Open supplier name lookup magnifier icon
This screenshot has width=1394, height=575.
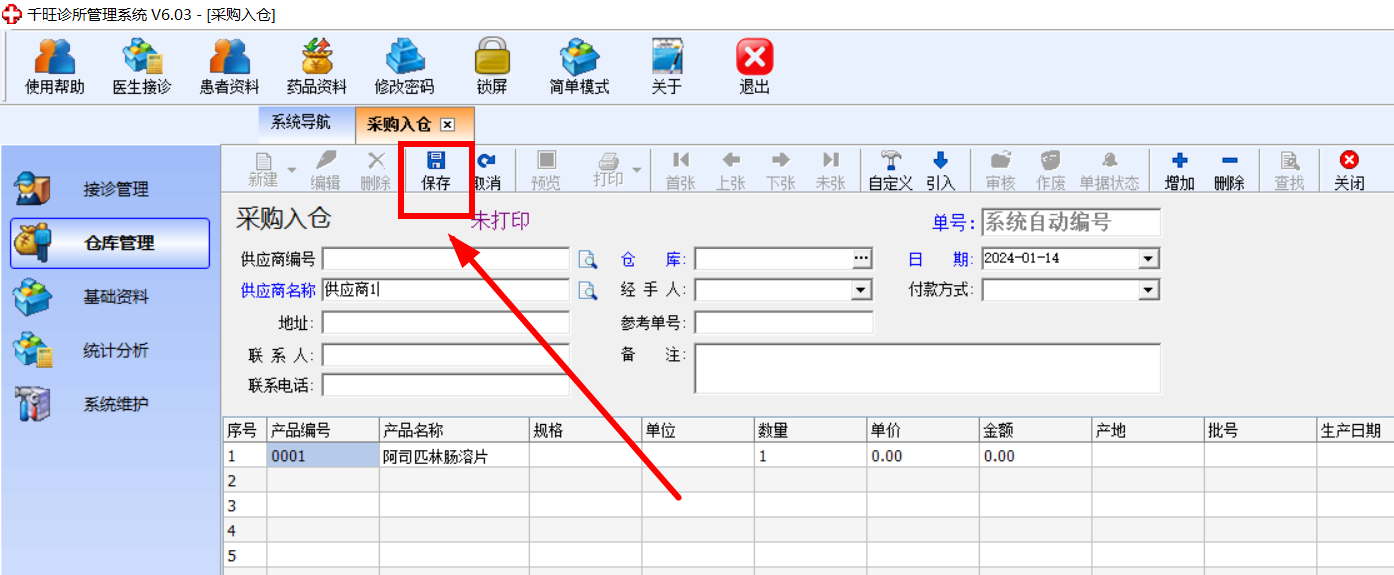point(588,291)
